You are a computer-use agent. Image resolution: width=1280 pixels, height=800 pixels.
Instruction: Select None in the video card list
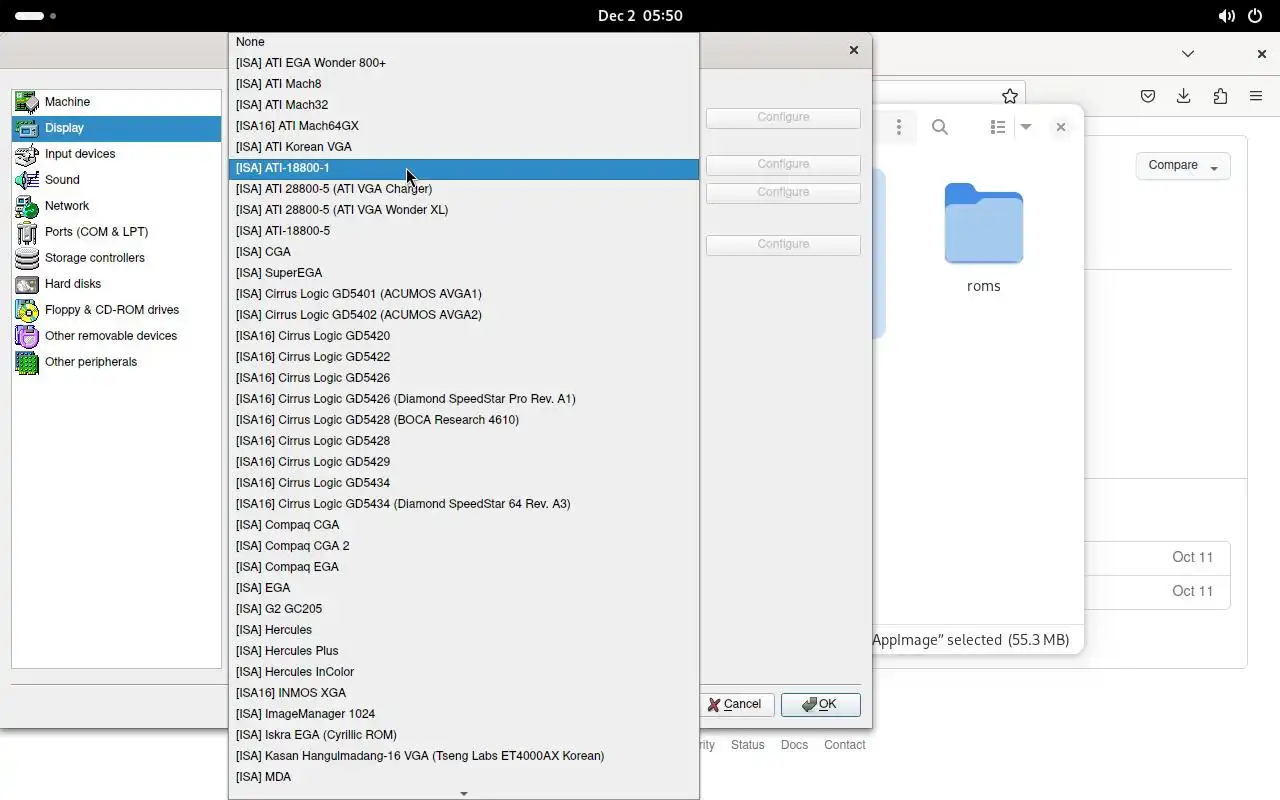(464, 42)
